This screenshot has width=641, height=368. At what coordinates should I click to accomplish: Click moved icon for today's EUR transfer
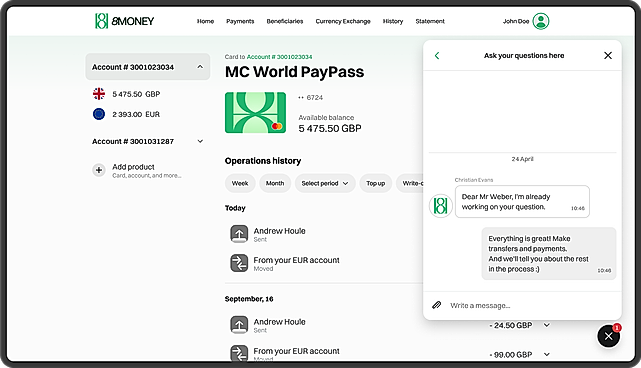click(239, 263)
